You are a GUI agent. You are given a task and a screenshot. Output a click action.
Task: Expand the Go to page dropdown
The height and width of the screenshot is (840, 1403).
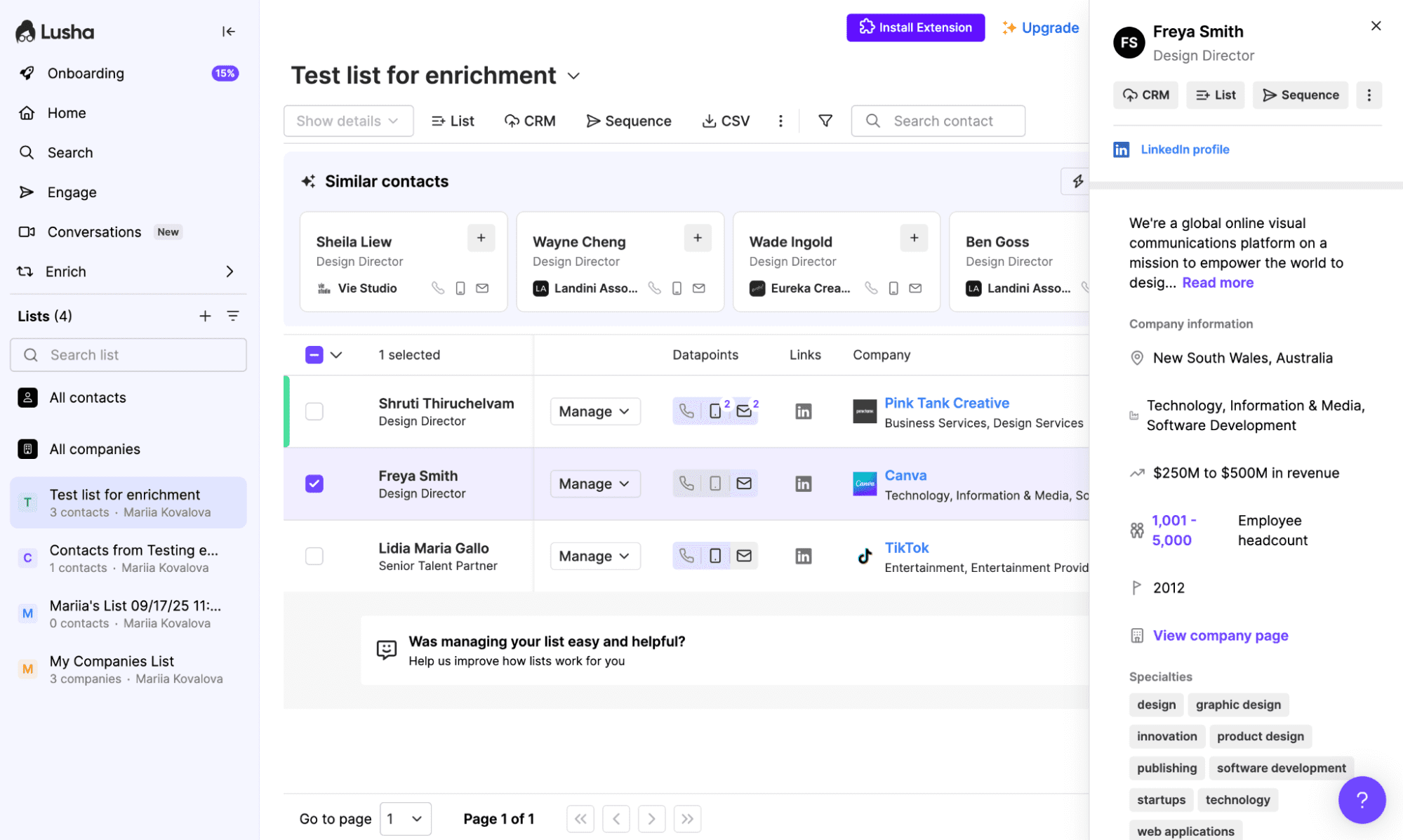click(x=406, y=818)
